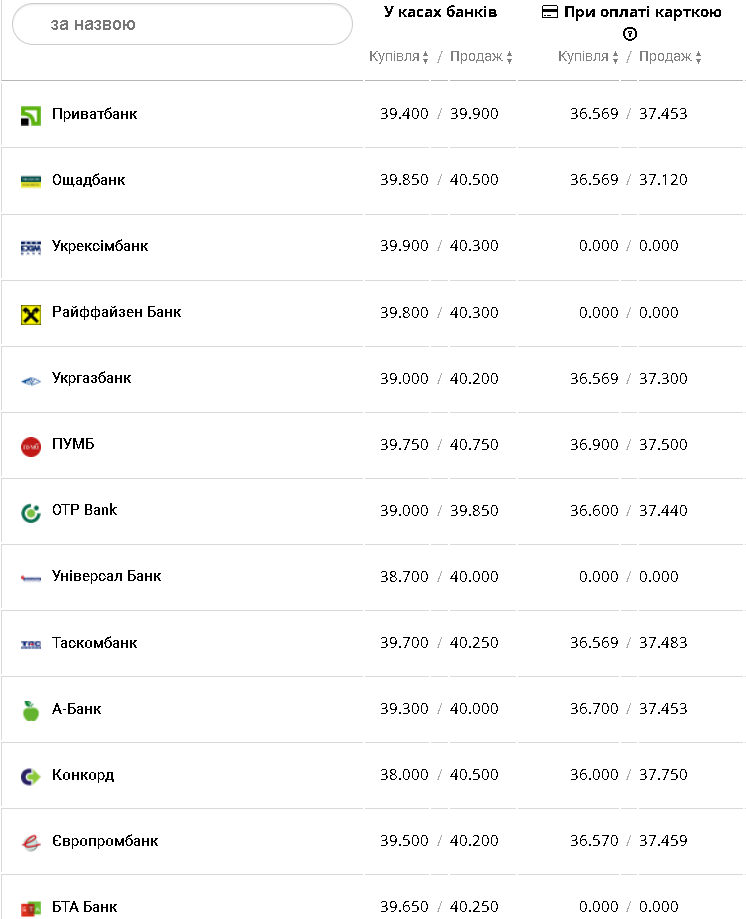Image resolution: width=746 pixels, height=919 pixels.
Task: Open the Таскомбанк bank link
Action: [95, 643]
